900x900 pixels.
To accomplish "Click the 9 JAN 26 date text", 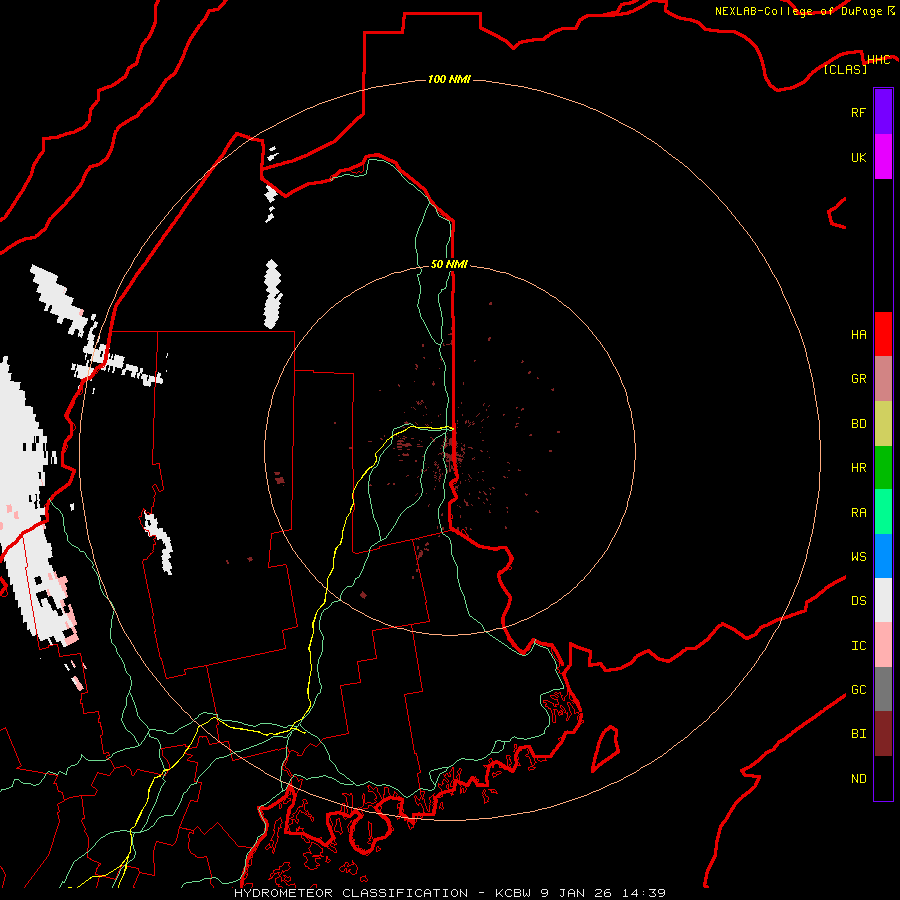I will (x=576, y=893).
